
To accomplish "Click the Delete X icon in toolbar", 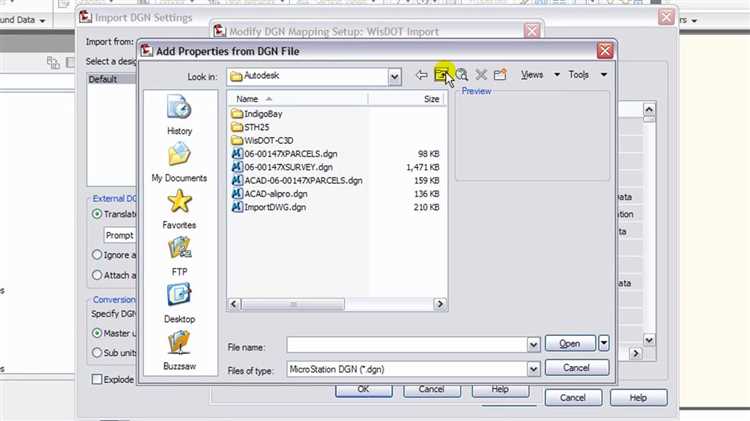I will pos(481,75).
